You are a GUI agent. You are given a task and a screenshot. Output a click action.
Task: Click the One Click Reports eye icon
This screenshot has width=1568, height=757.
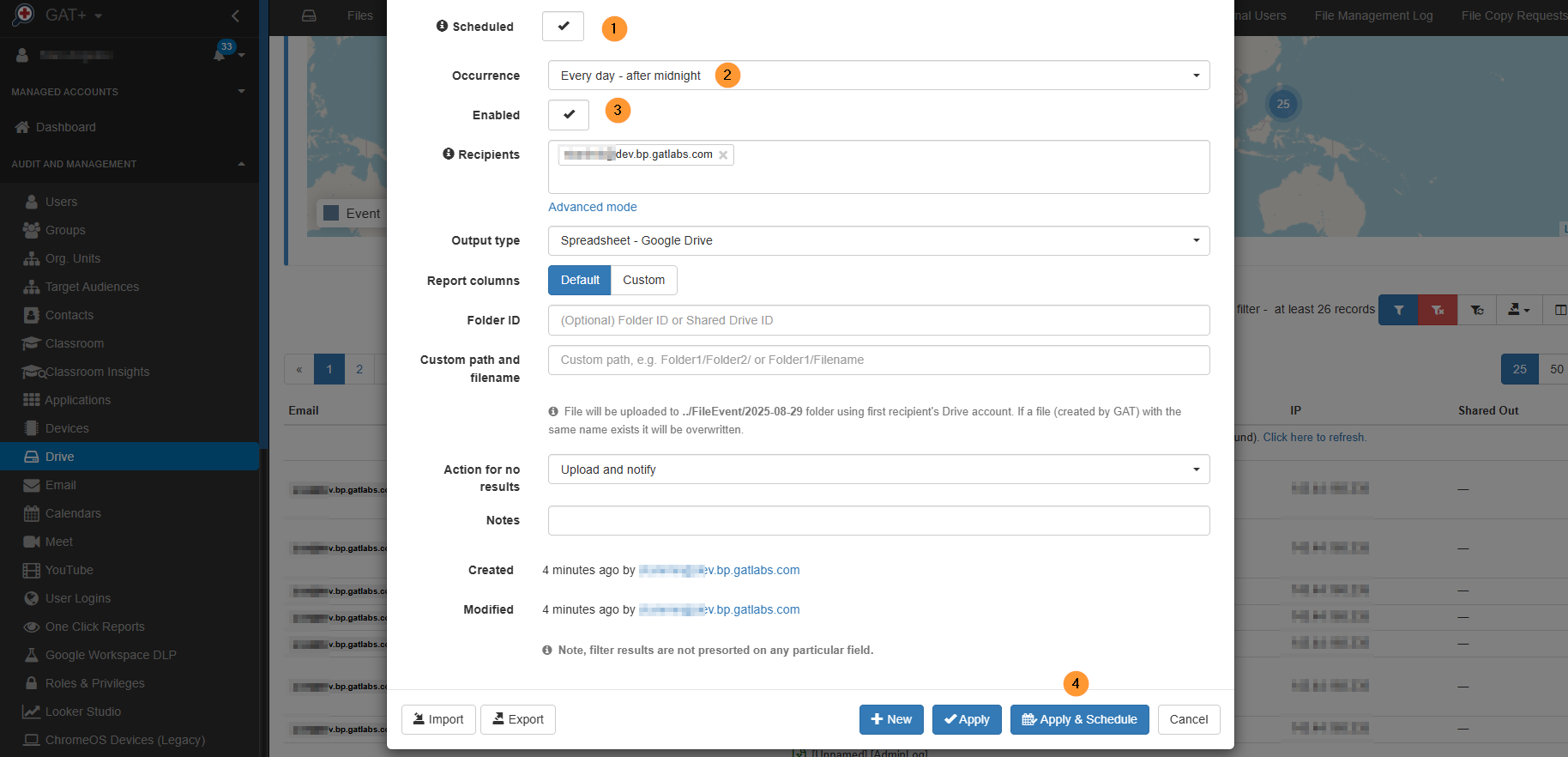(32, 627)
